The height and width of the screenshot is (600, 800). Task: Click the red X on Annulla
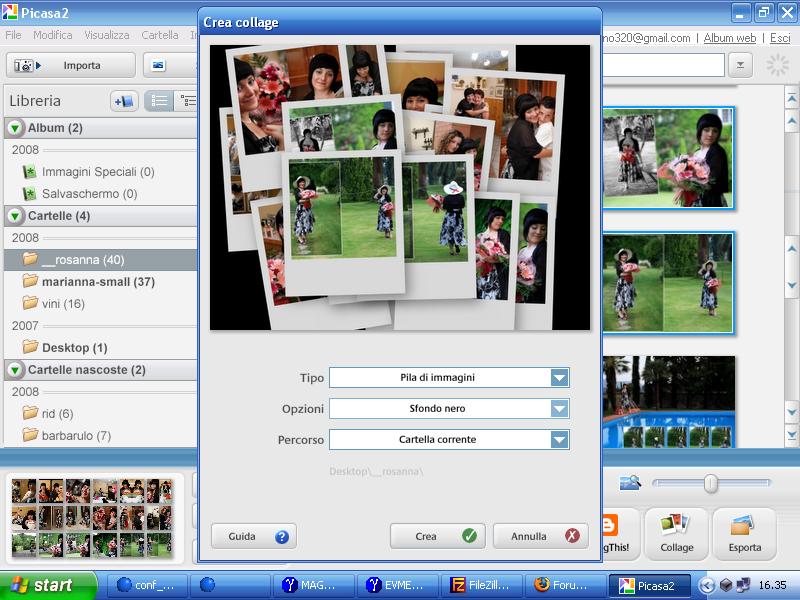(572, 536)
